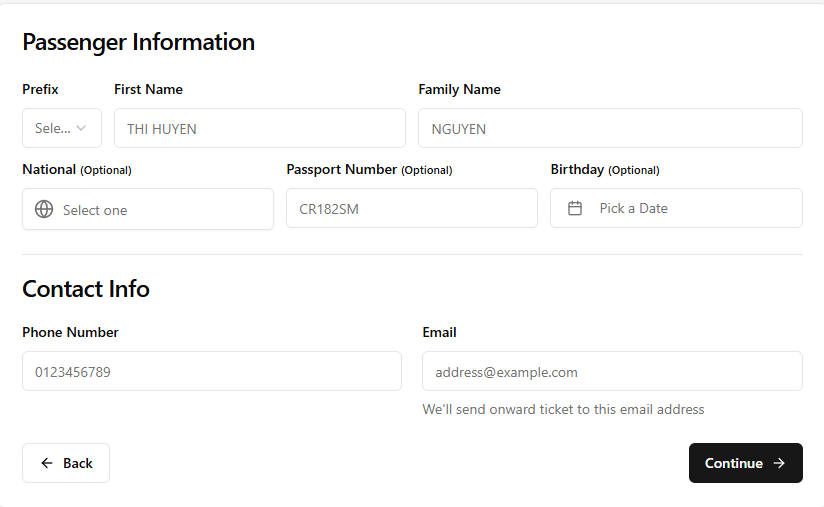Click the Prefix dropdown chevron arrow
824x507 pixels.
[x=81, y=128]
